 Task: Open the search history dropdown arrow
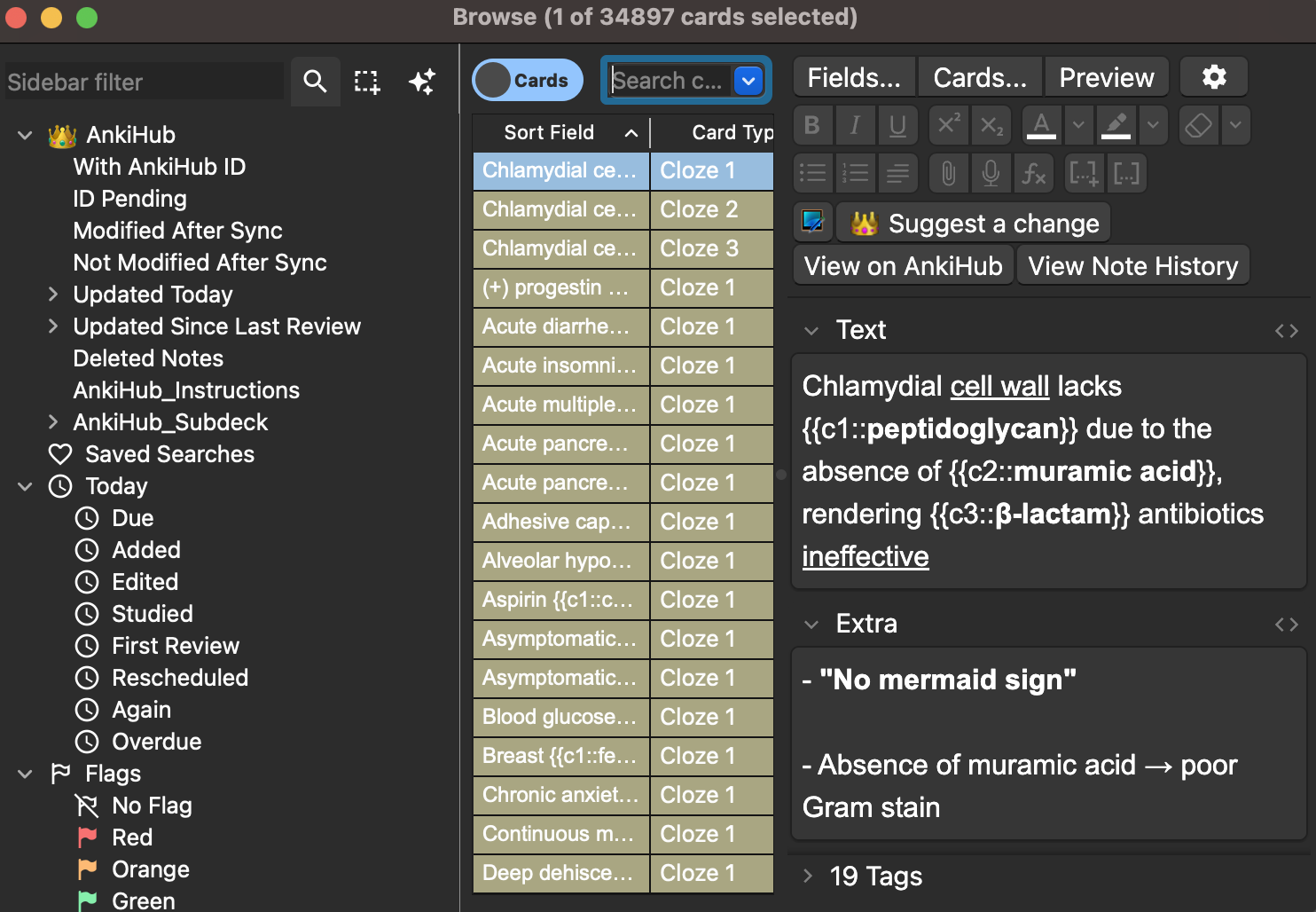coord(748,81)
